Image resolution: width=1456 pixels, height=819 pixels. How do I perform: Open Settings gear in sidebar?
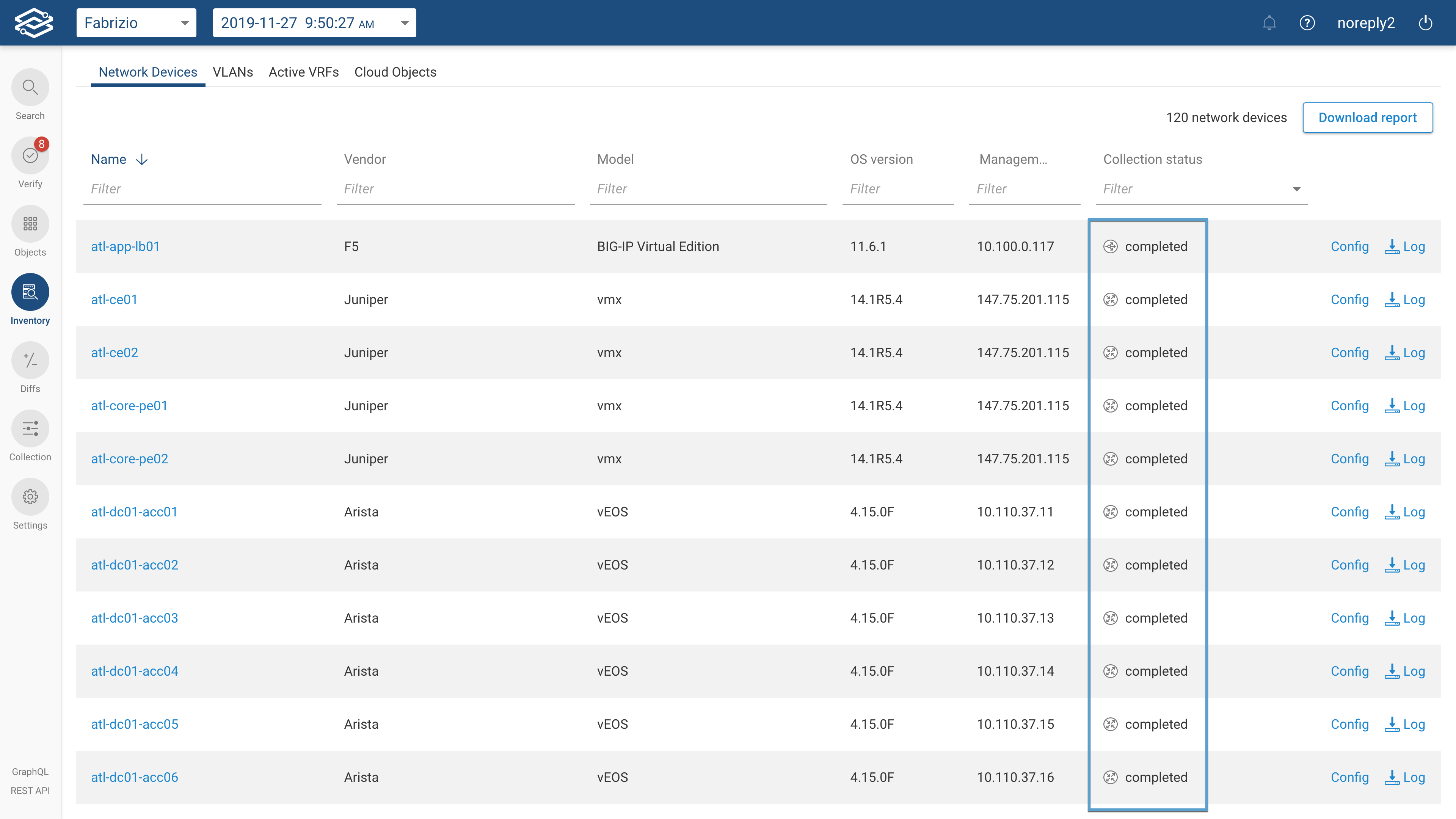point(30,497)
